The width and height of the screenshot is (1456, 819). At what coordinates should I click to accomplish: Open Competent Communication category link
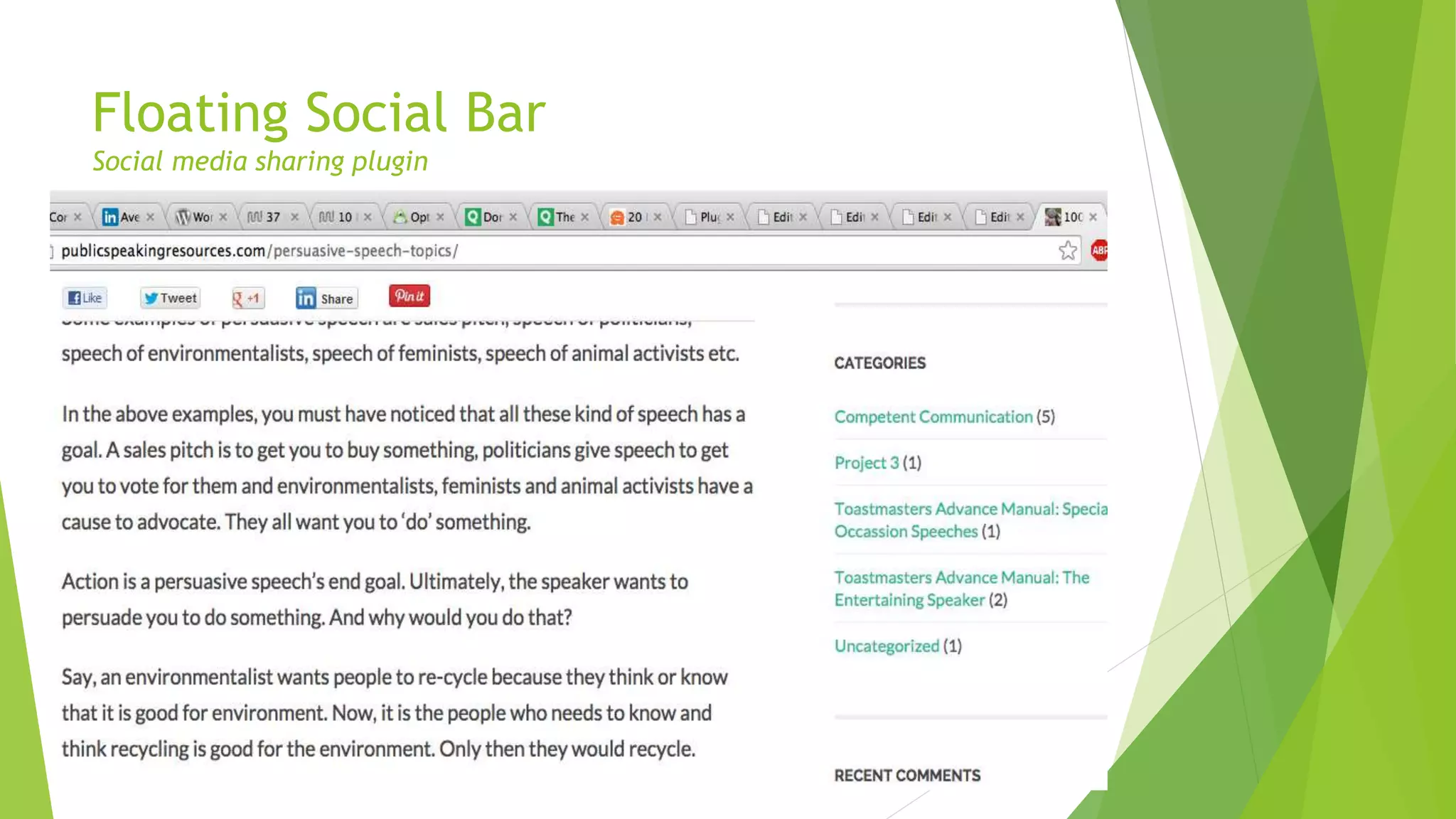coord(933,417)
